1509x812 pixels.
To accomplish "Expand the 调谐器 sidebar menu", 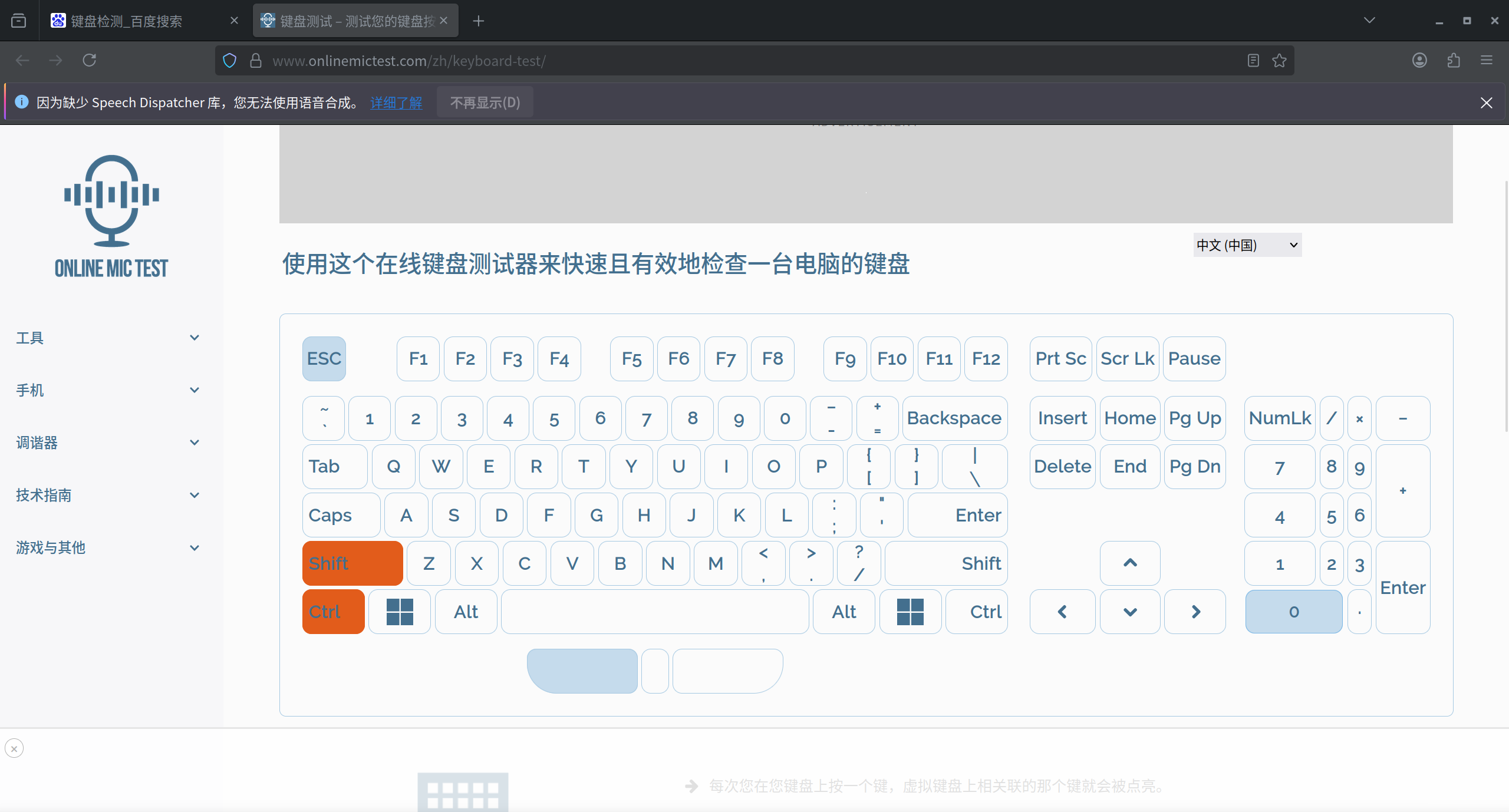I will (x=108, y=443).
